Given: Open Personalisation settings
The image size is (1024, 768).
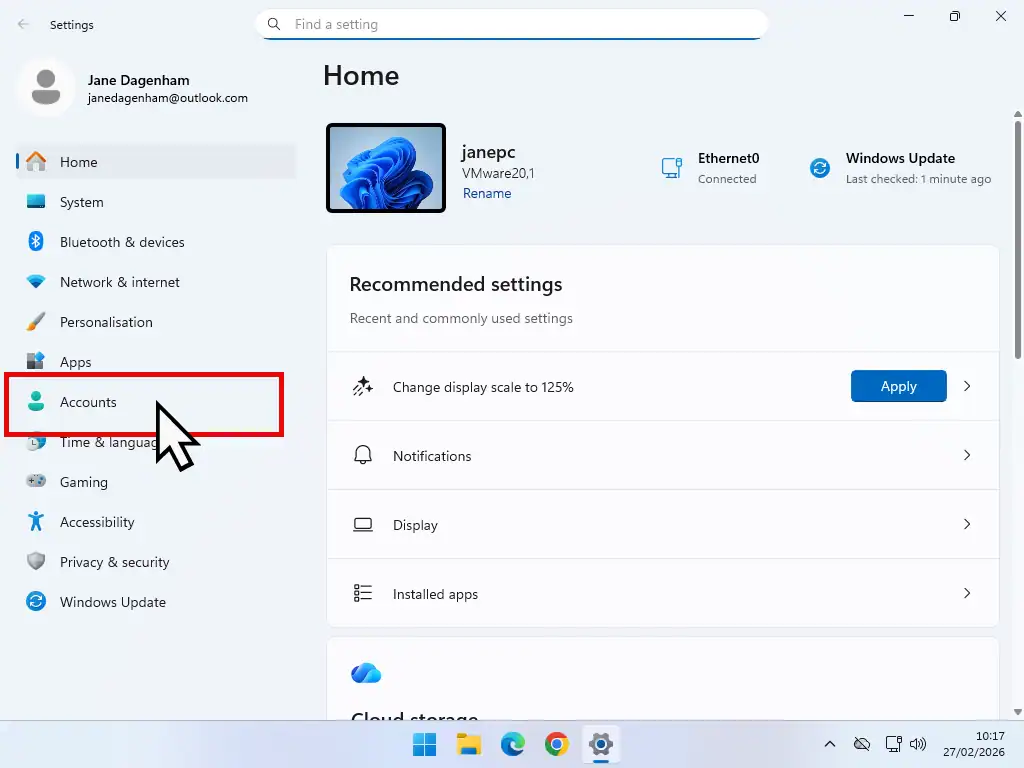Looking at the screenshot, I should pos(106,322).
